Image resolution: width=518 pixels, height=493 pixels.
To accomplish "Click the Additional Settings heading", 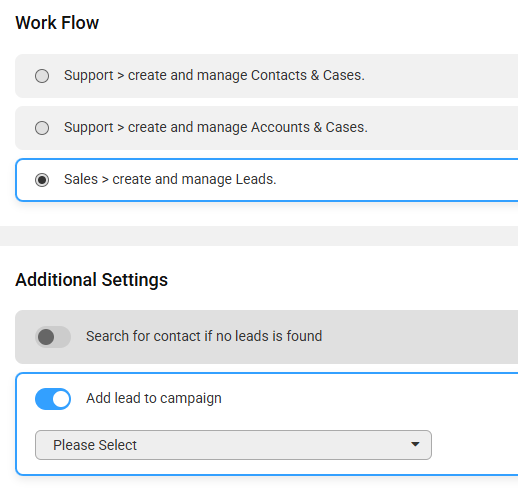I will (x=91, y=279).
